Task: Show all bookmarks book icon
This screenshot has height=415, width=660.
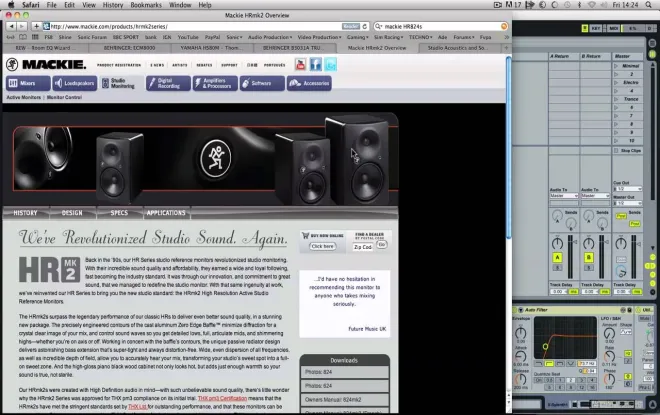Action: (x=23, y=37)
